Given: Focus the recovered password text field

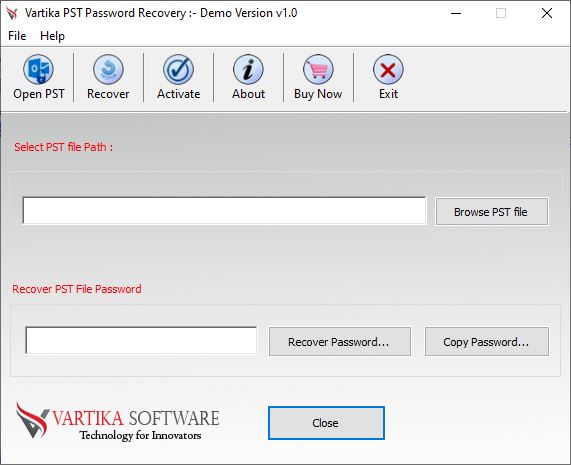Looking at the screenshot, I should click(x=141, y=340).
